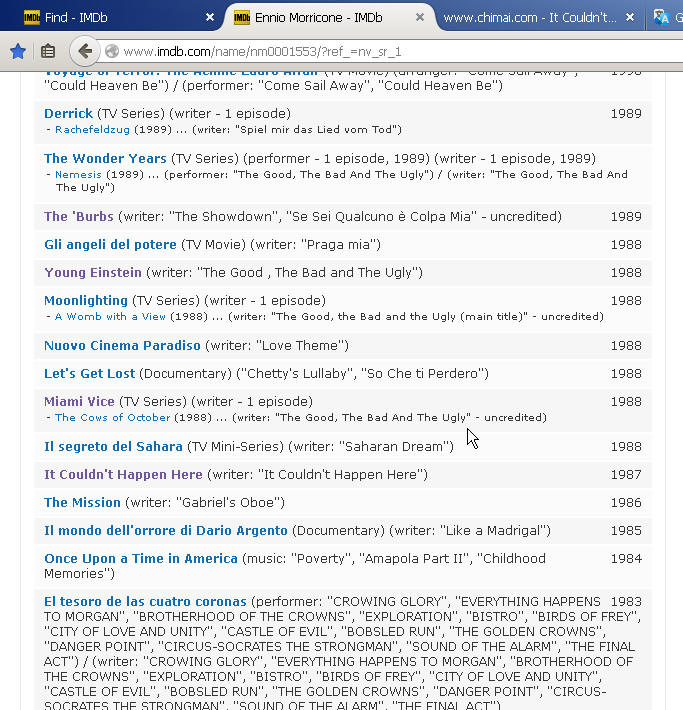This screenshot has height=710, width=683.
Task: Open the bookmarks list icon
Action: pyautogui.click(x=48, y=51)
